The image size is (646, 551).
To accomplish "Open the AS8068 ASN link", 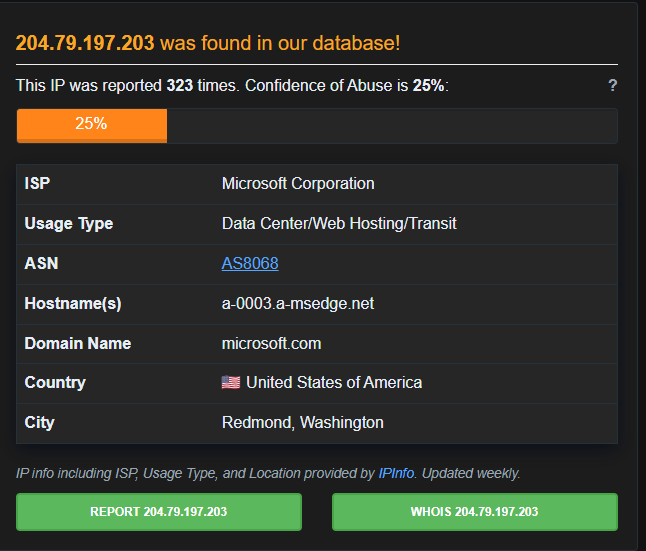I will (x=250, y=263).
